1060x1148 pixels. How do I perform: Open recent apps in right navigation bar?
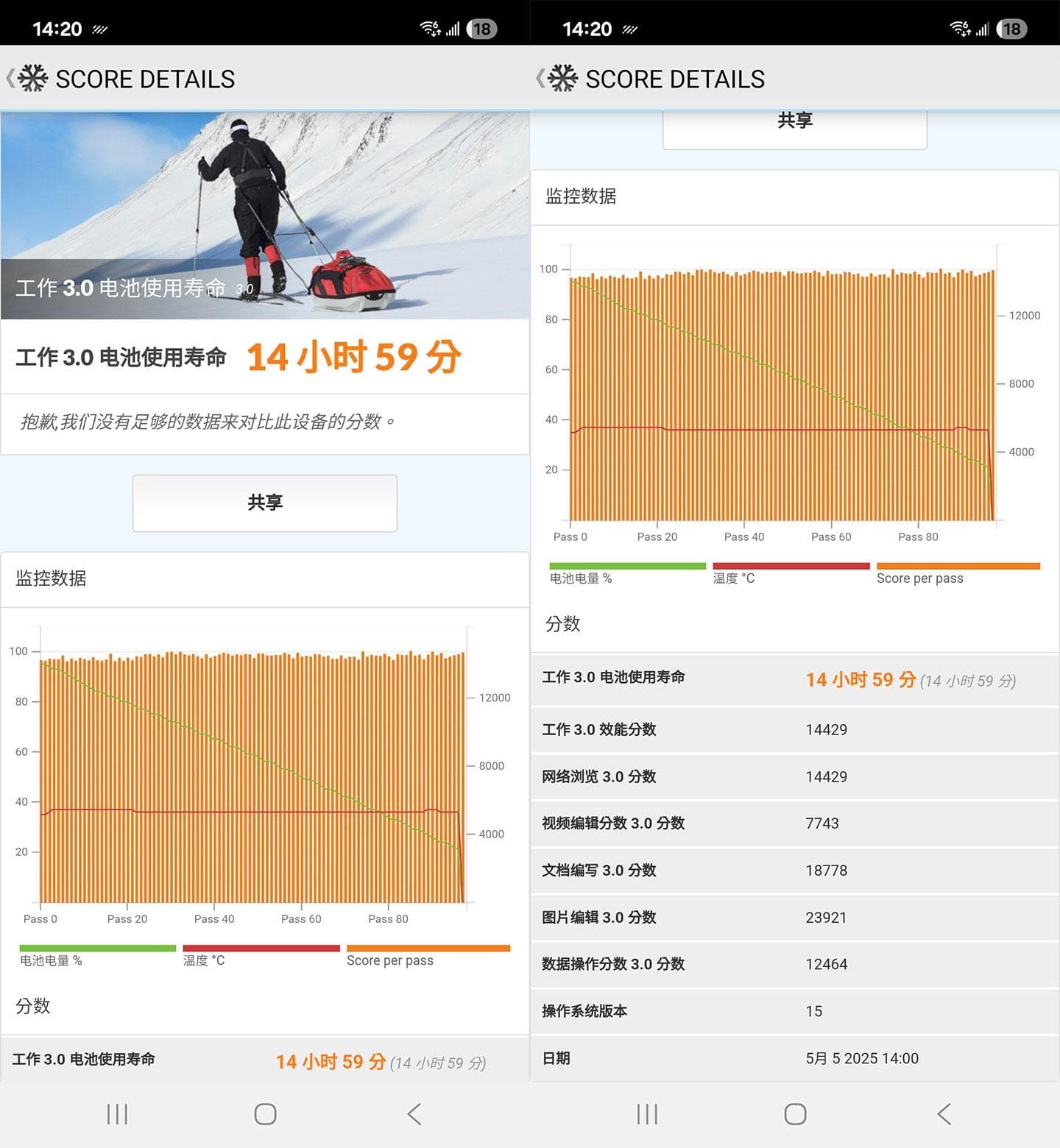(x=648, y=1114)
